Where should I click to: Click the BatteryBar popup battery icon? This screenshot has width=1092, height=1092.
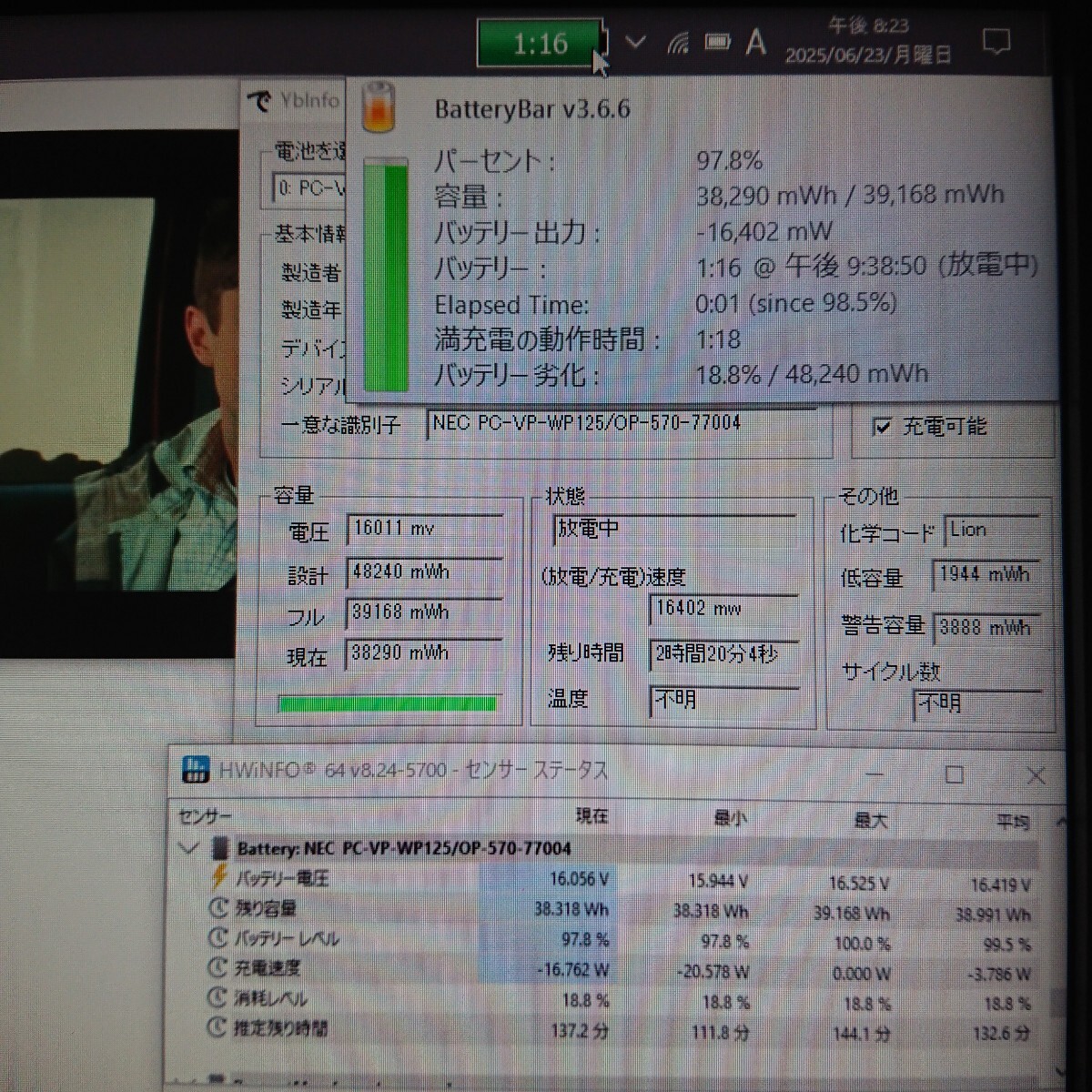click(x=379, y=108)
